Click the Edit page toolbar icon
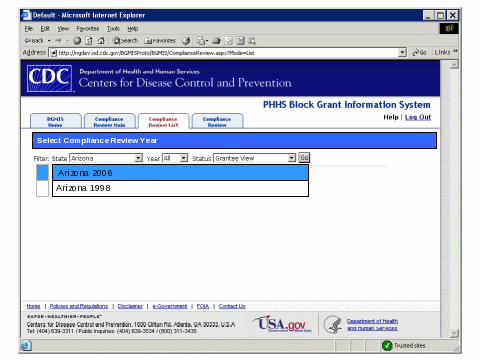480x360 pixels. (x=228, y=41)
